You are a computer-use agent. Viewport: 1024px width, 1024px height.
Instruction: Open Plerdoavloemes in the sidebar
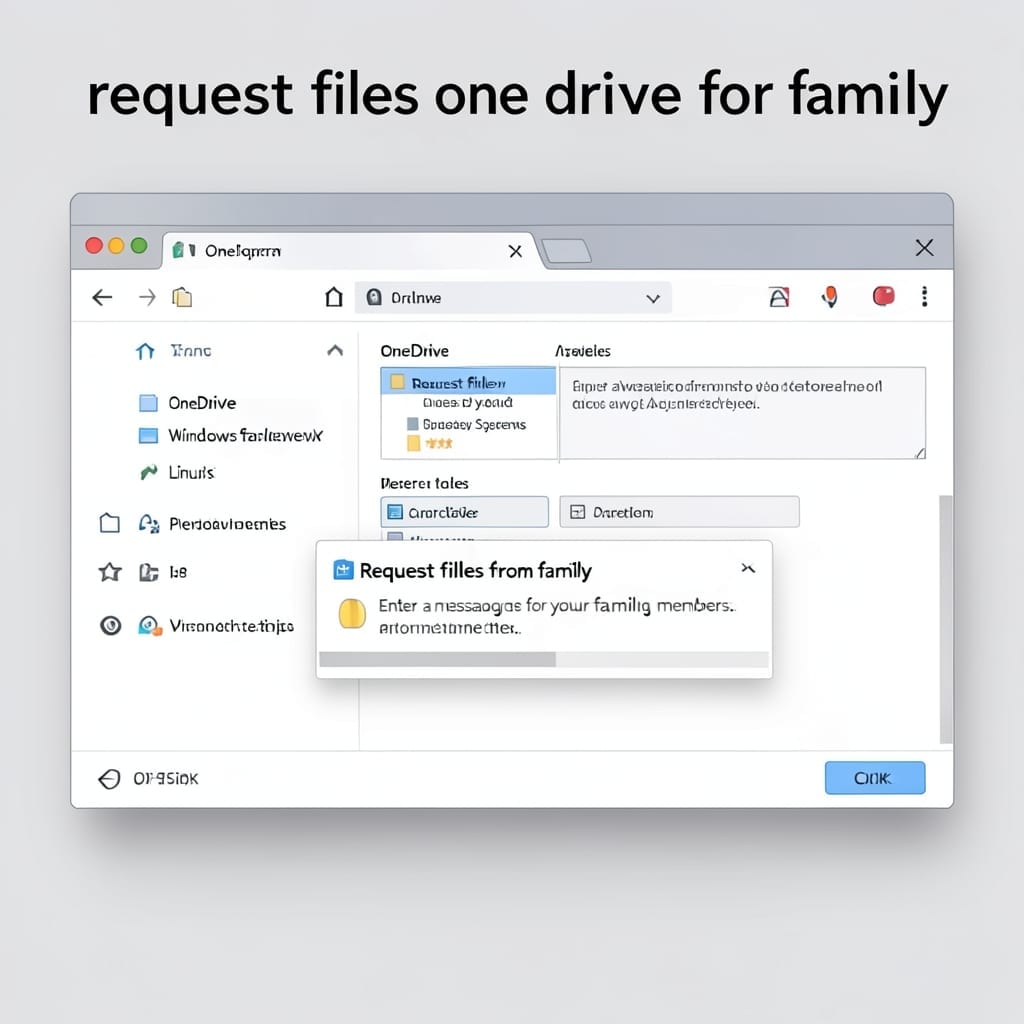[227, 524]
